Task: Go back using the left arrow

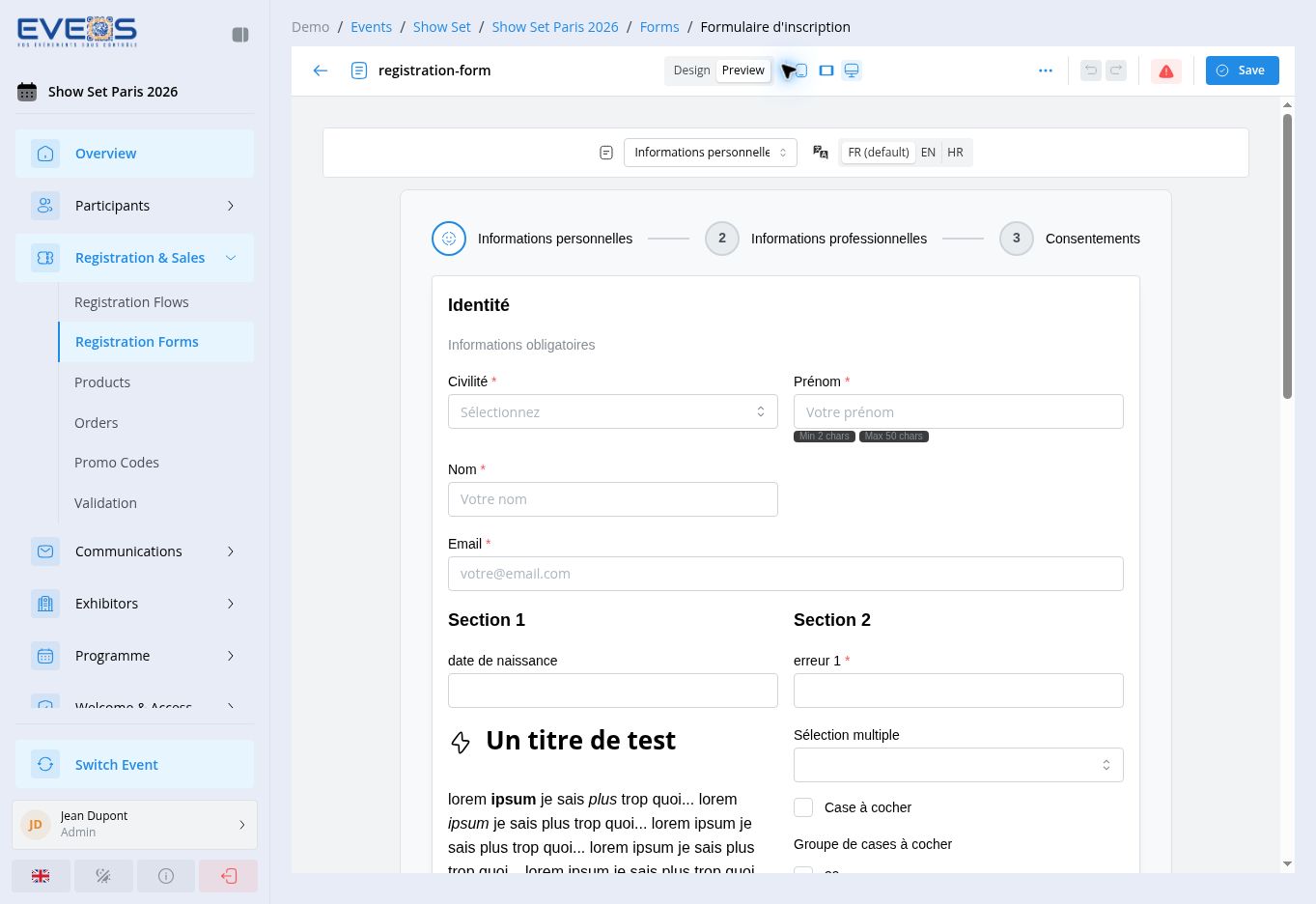Action: 321,71
